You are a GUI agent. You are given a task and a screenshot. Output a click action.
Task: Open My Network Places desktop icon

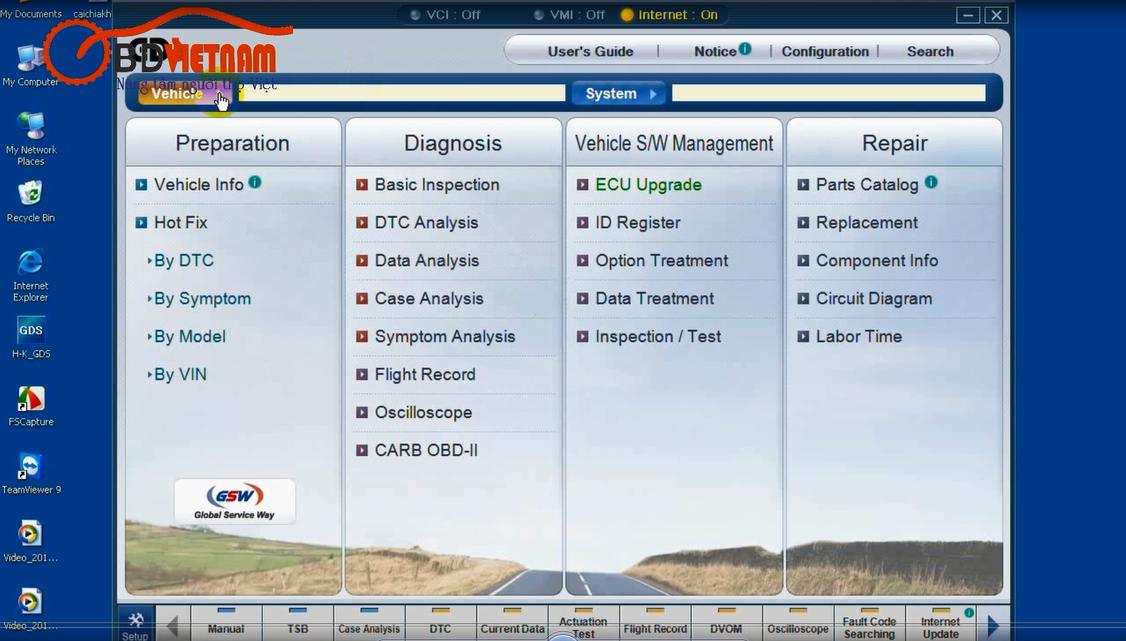pos(31,139)
